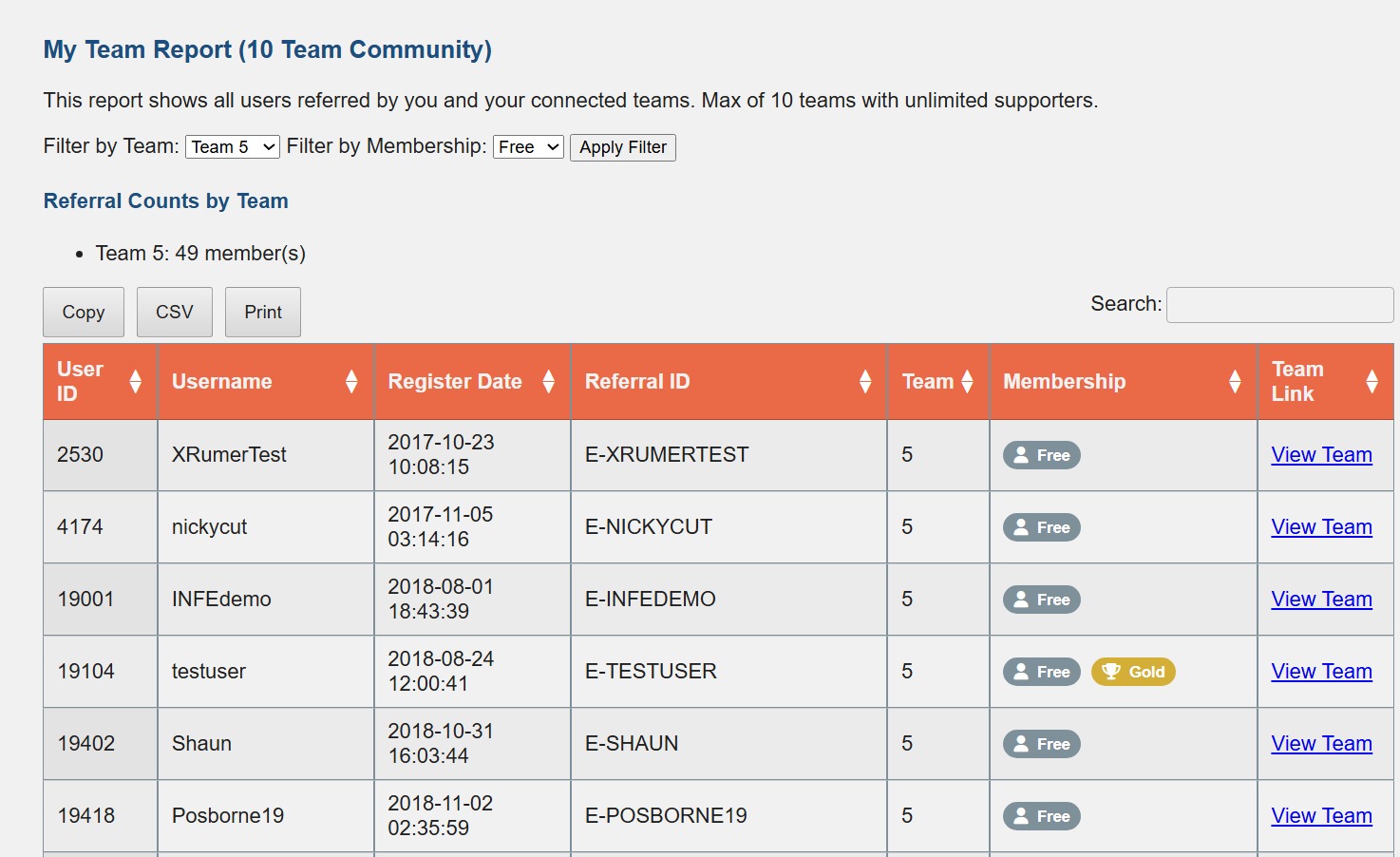
Task: Click Free badge in testuser row
Action: (1042, 672)
